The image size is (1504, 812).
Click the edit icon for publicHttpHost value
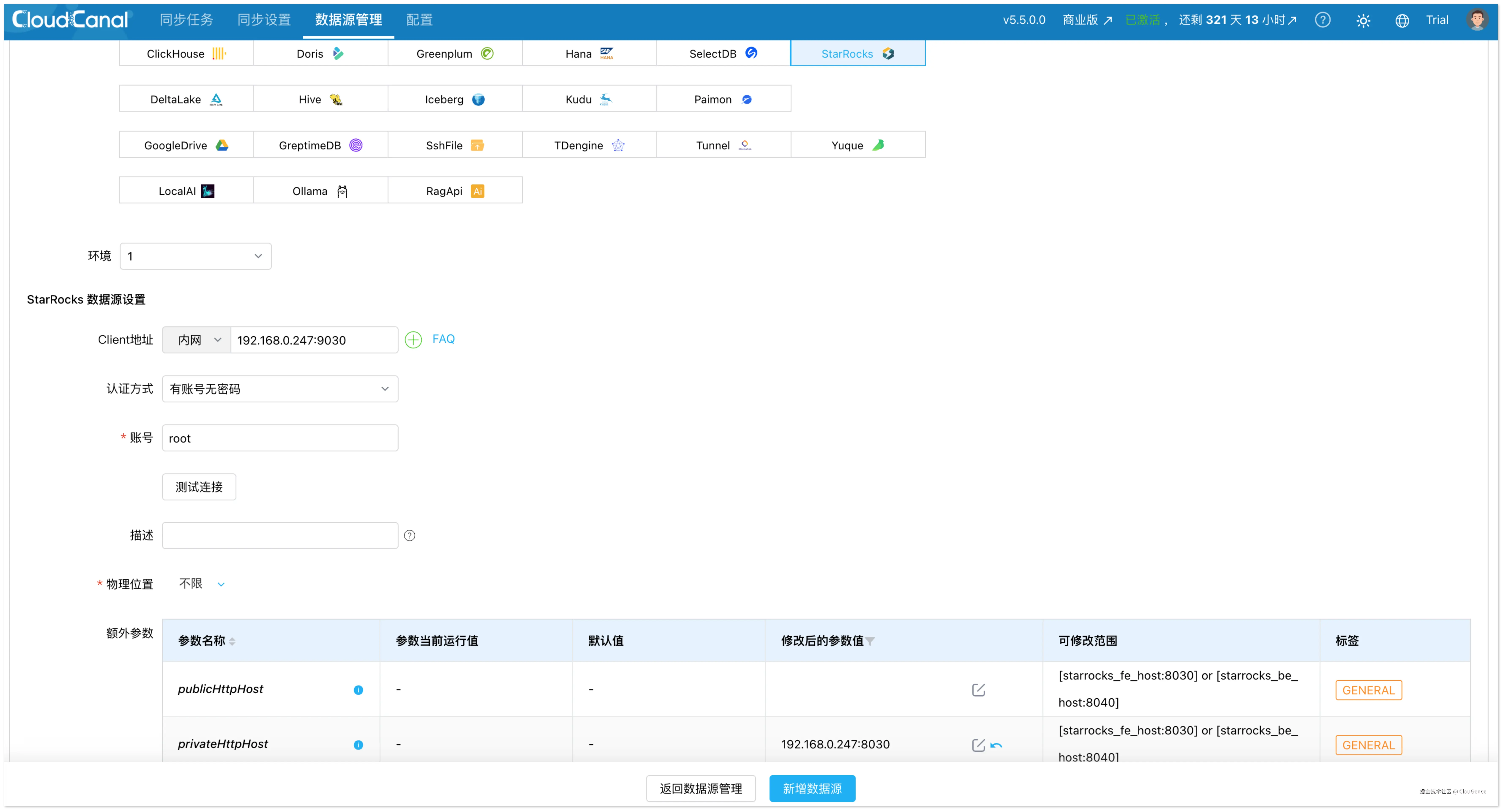[978, 690]
